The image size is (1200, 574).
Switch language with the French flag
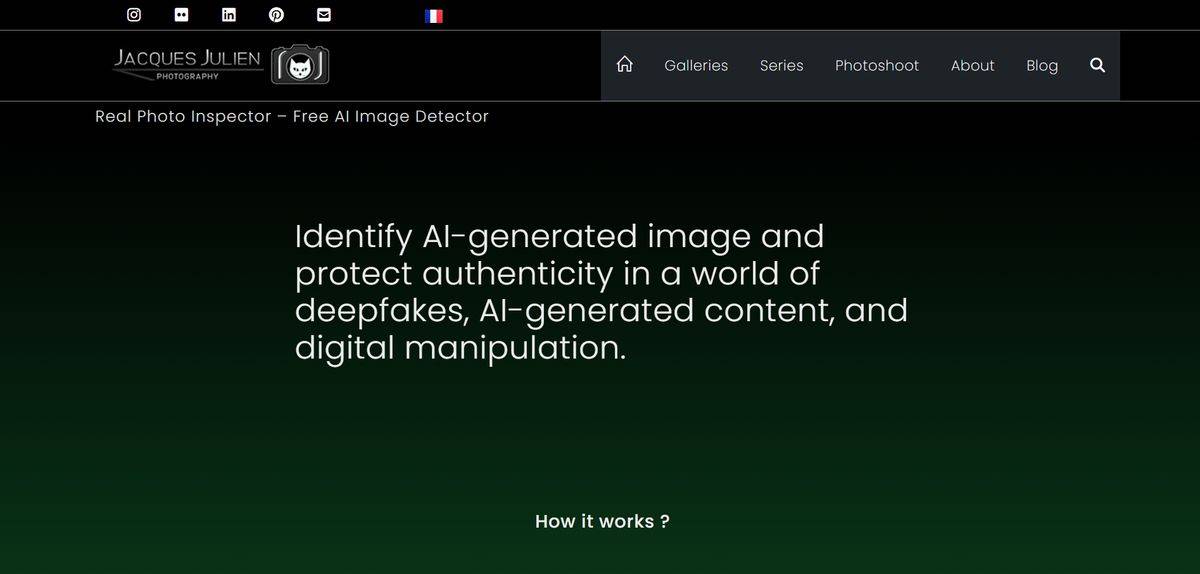point(434,16)
